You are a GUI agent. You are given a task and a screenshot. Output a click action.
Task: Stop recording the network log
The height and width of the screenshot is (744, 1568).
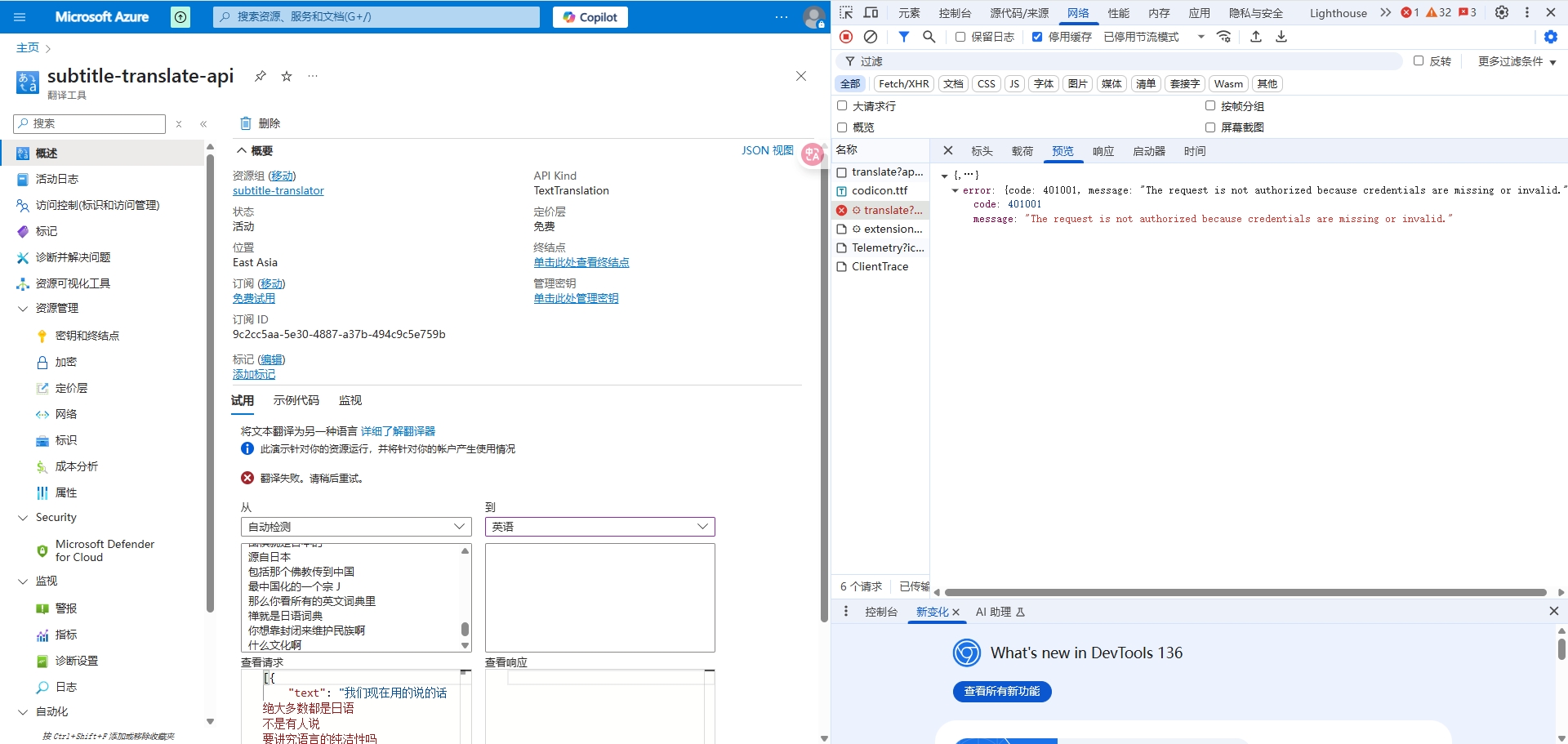(x=846, y=37)
